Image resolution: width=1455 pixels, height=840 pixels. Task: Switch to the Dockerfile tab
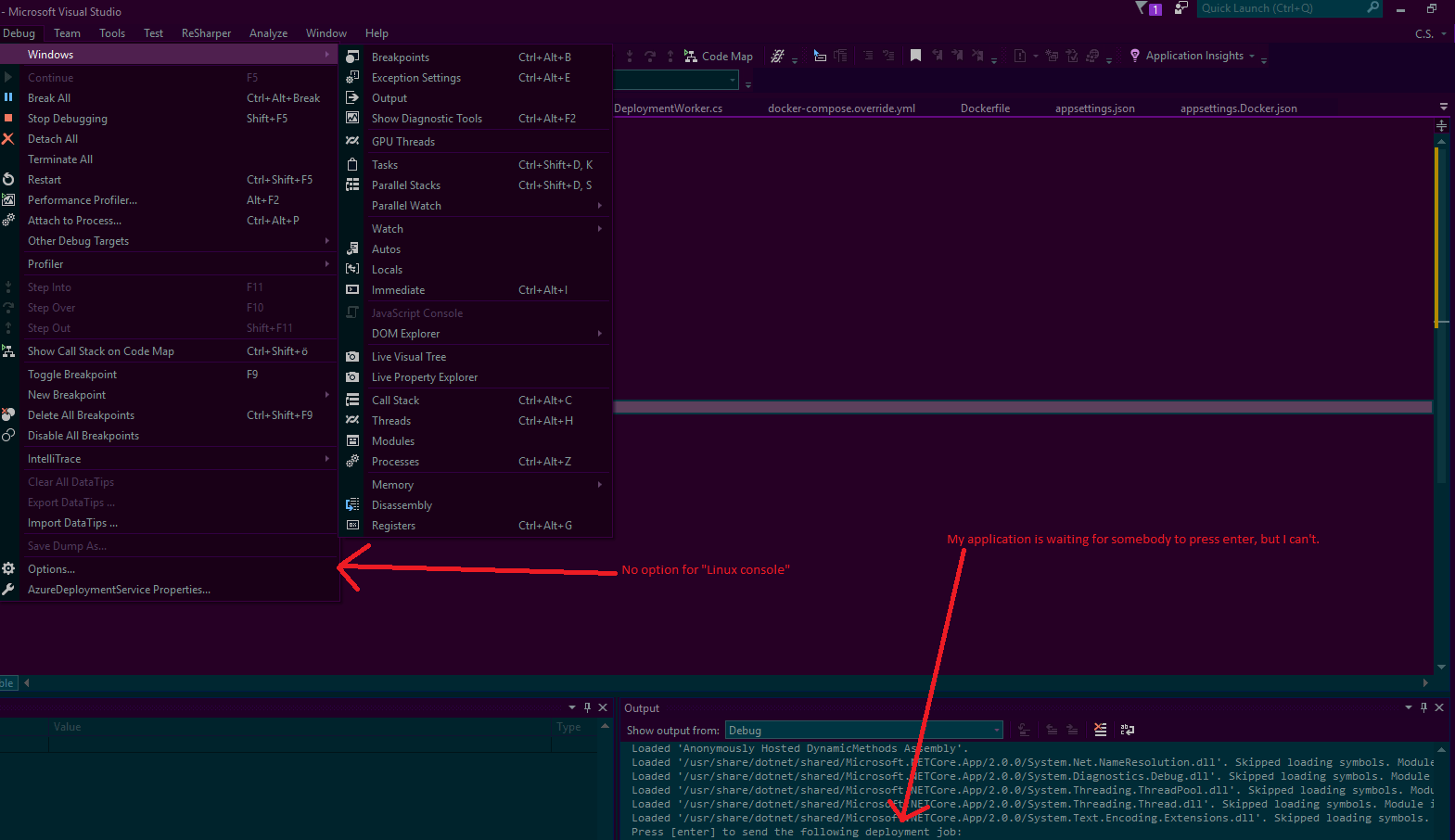coord(985,108)
